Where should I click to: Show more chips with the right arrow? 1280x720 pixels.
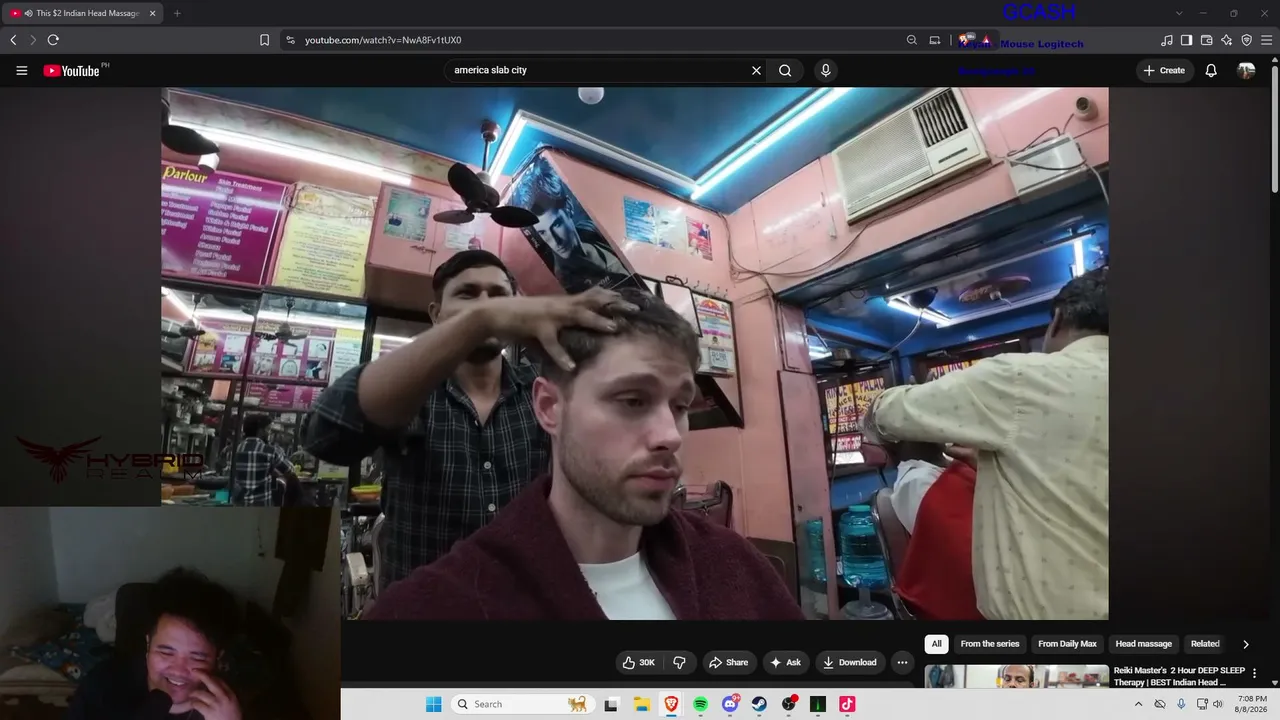1245,644
